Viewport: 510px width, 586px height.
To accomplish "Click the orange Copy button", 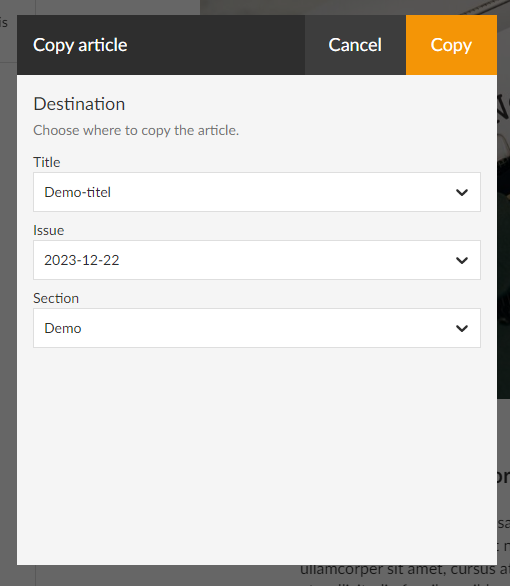I will (x=451, y=45).
